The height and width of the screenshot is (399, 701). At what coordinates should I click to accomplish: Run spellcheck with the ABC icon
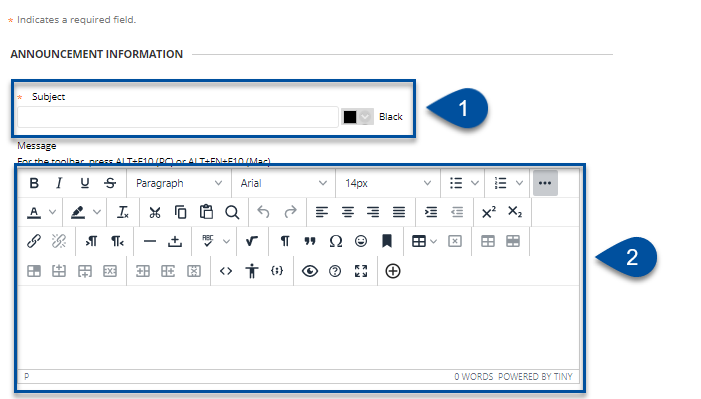[x=207, y=242]
